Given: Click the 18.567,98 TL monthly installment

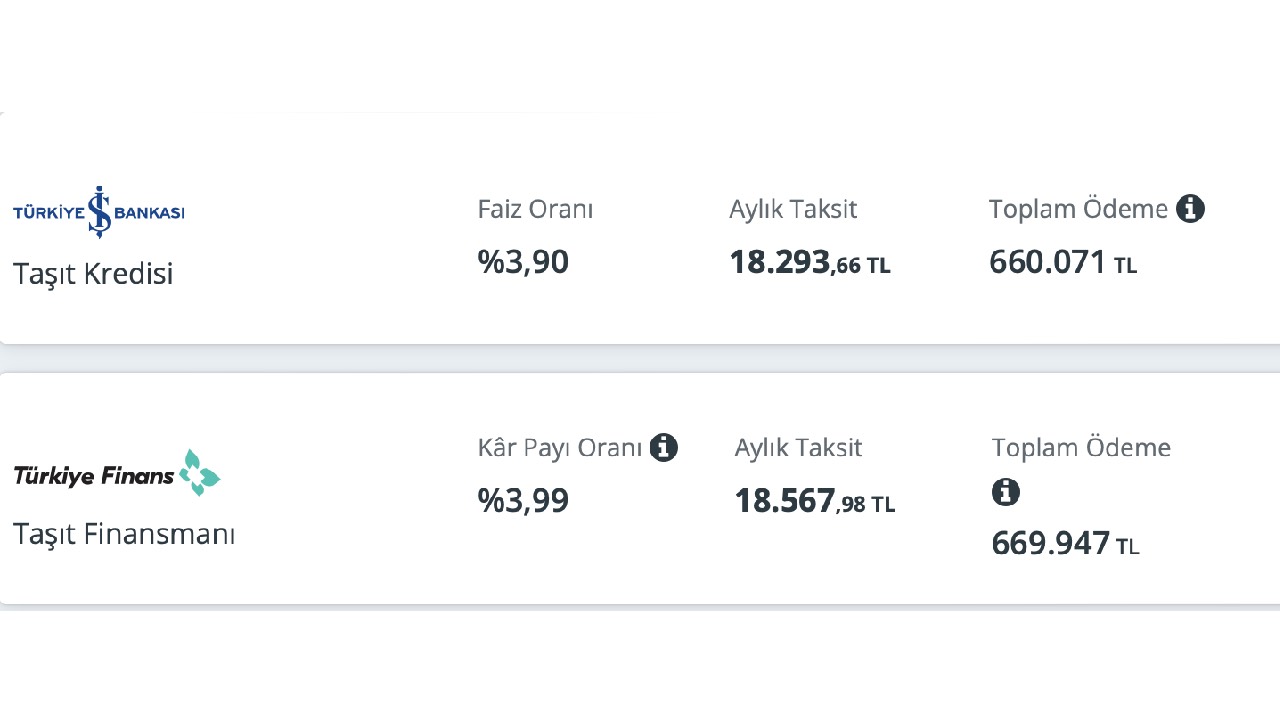Looking at the screenshot, I should [814, 501].
